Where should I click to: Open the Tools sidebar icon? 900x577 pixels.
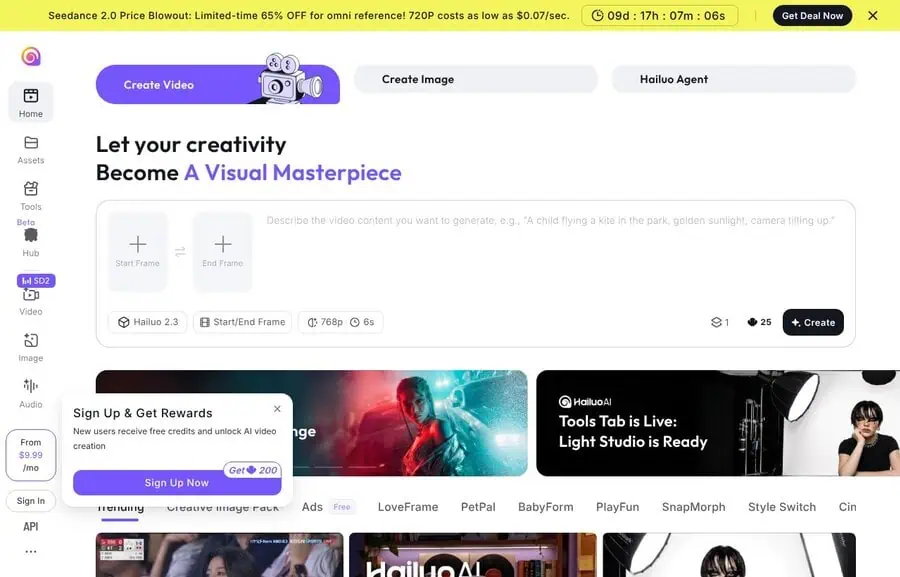click(31, 188)
